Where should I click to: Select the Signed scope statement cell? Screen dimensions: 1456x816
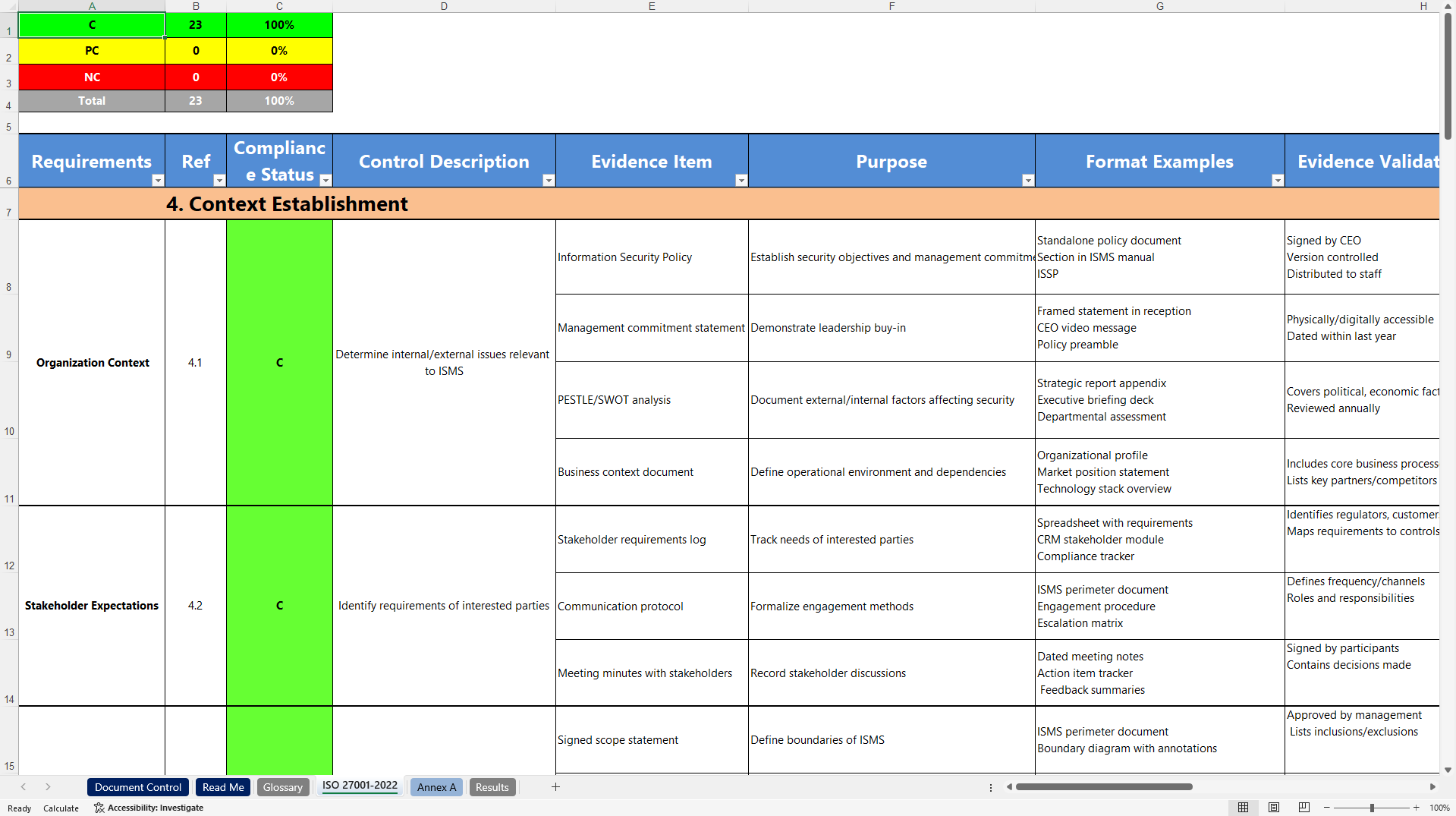(652, 740)
